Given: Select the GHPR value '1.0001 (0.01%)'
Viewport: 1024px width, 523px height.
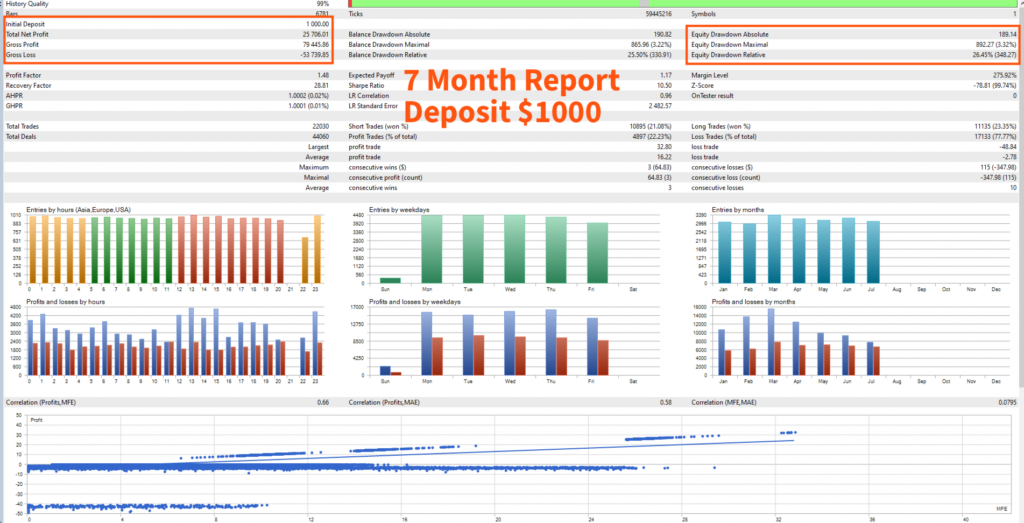Looking at the screenshot, I should [309, 106].
